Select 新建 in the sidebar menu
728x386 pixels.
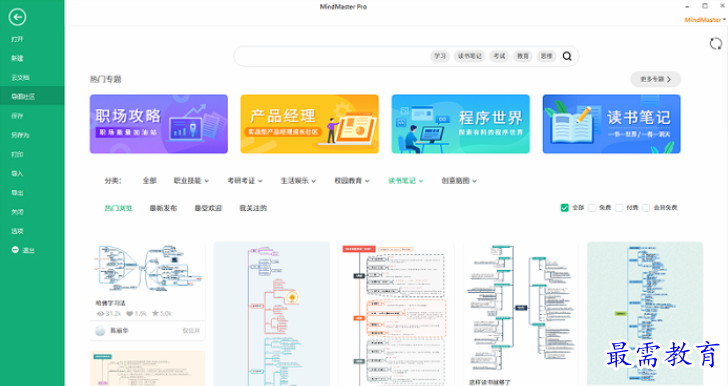pos(17,58)
